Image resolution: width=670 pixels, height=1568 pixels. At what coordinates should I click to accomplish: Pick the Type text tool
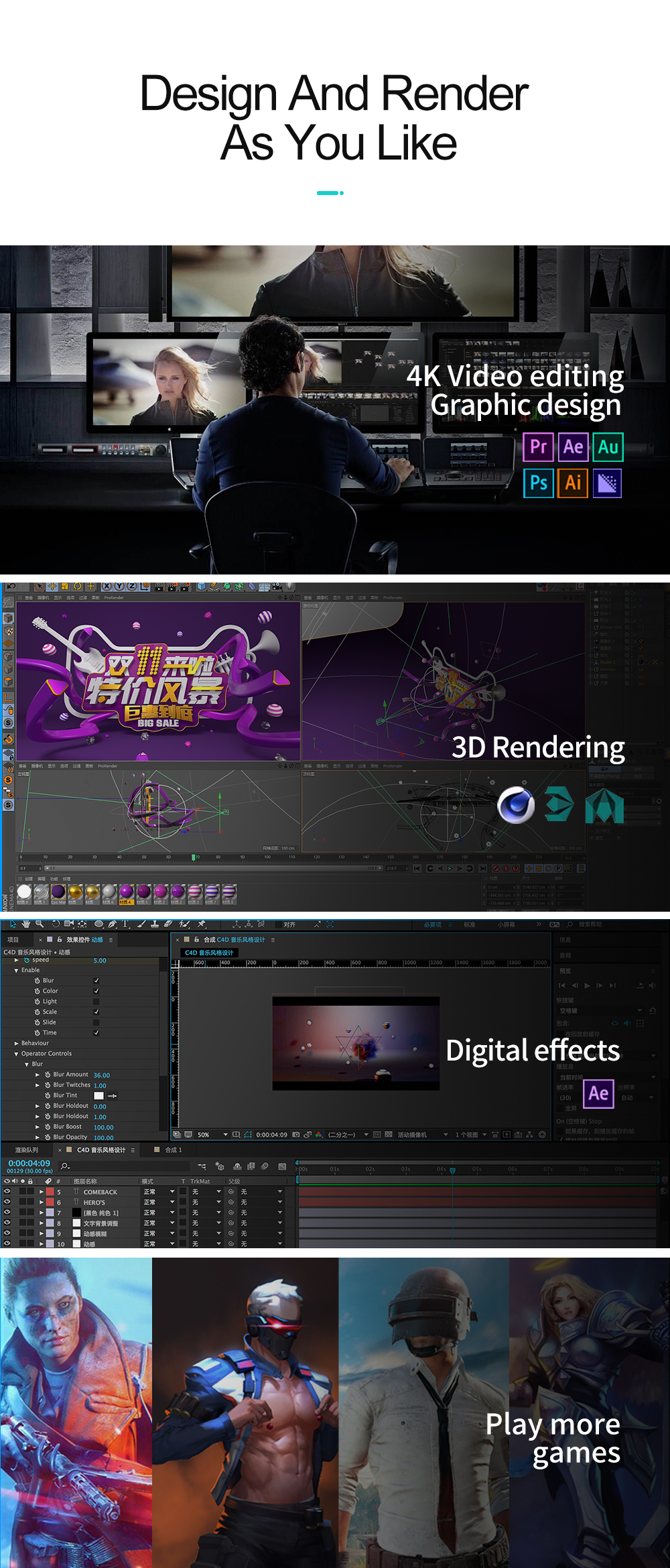pos(125,924)
